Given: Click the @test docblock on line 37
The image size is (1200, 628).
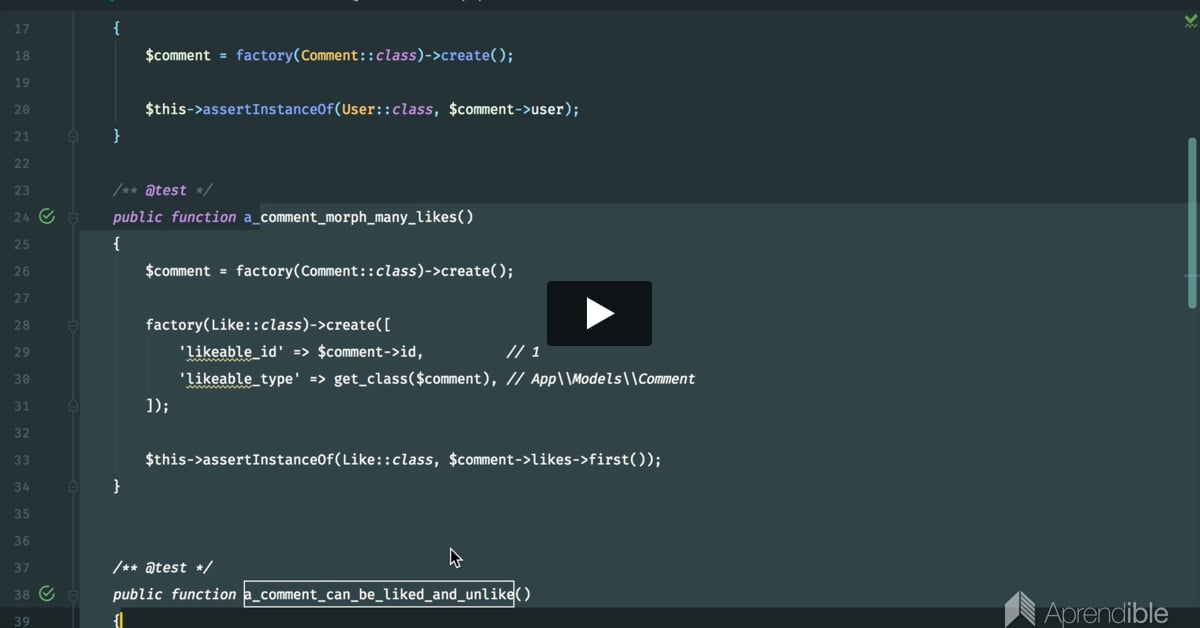Looking at the screenshot, I should 163,568.
